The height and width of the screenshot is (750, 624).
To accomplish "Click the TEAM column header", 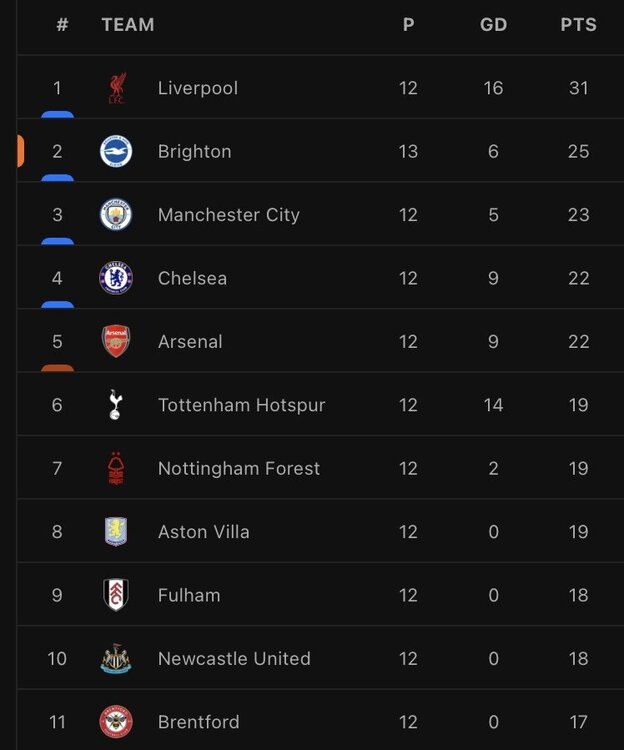I will (x=128, y=24).
